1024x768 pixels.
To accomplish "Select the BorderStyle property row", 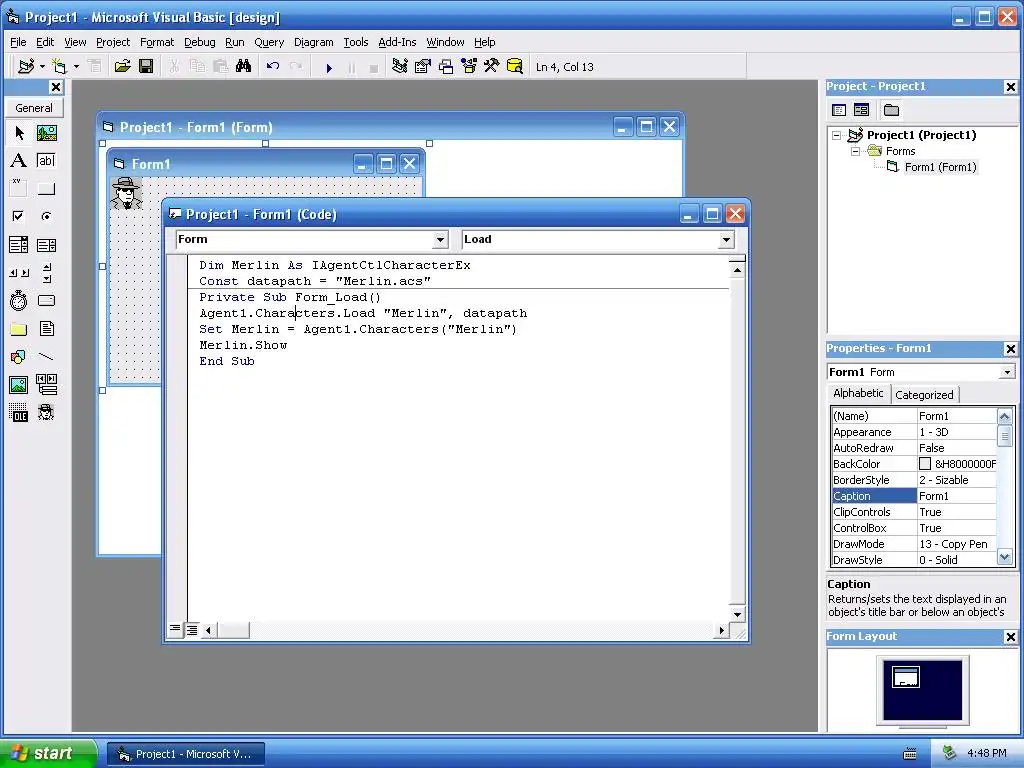I will tap(914, 480).
